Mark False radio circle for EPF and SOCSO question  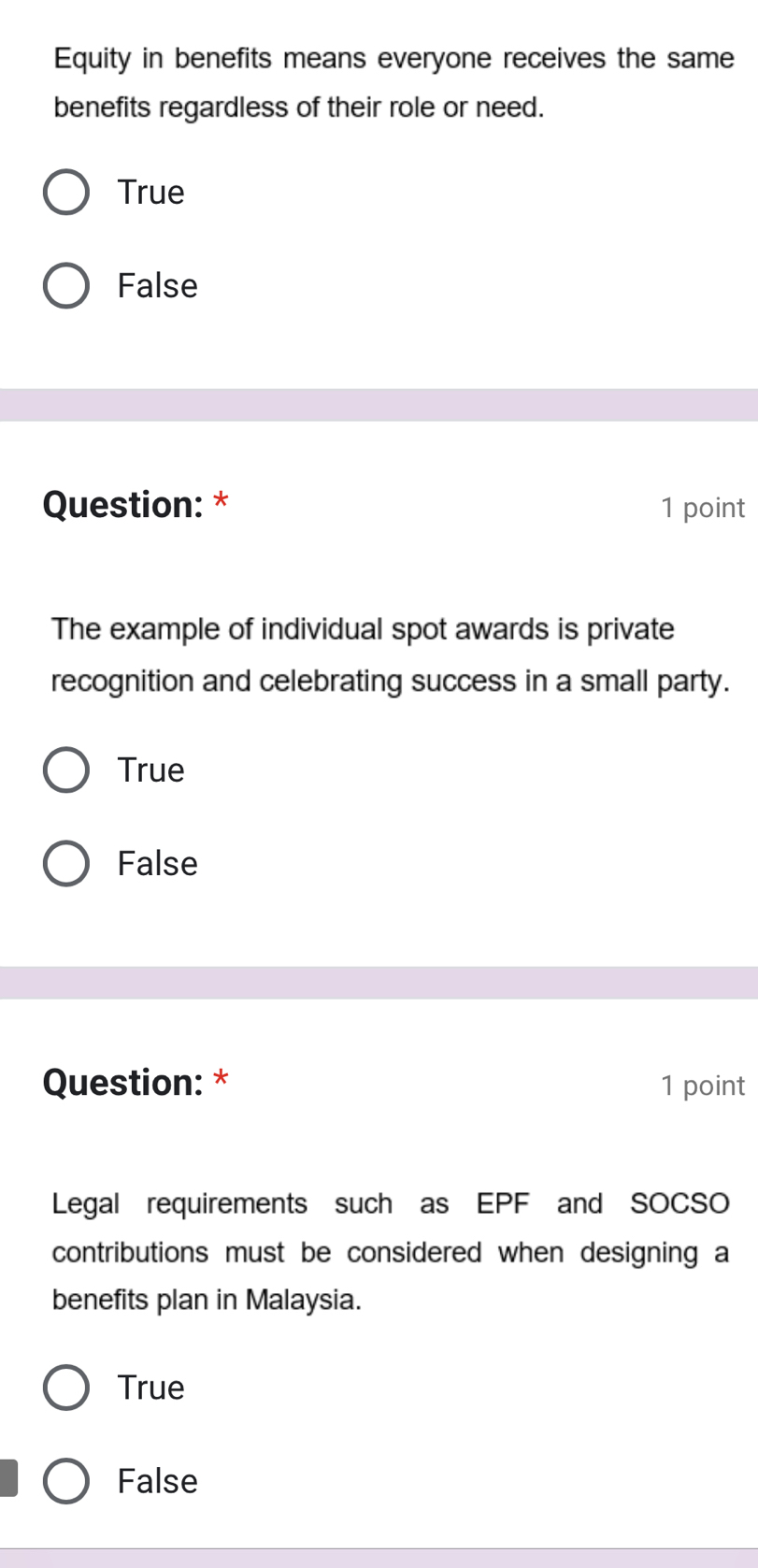(66, 1481)
